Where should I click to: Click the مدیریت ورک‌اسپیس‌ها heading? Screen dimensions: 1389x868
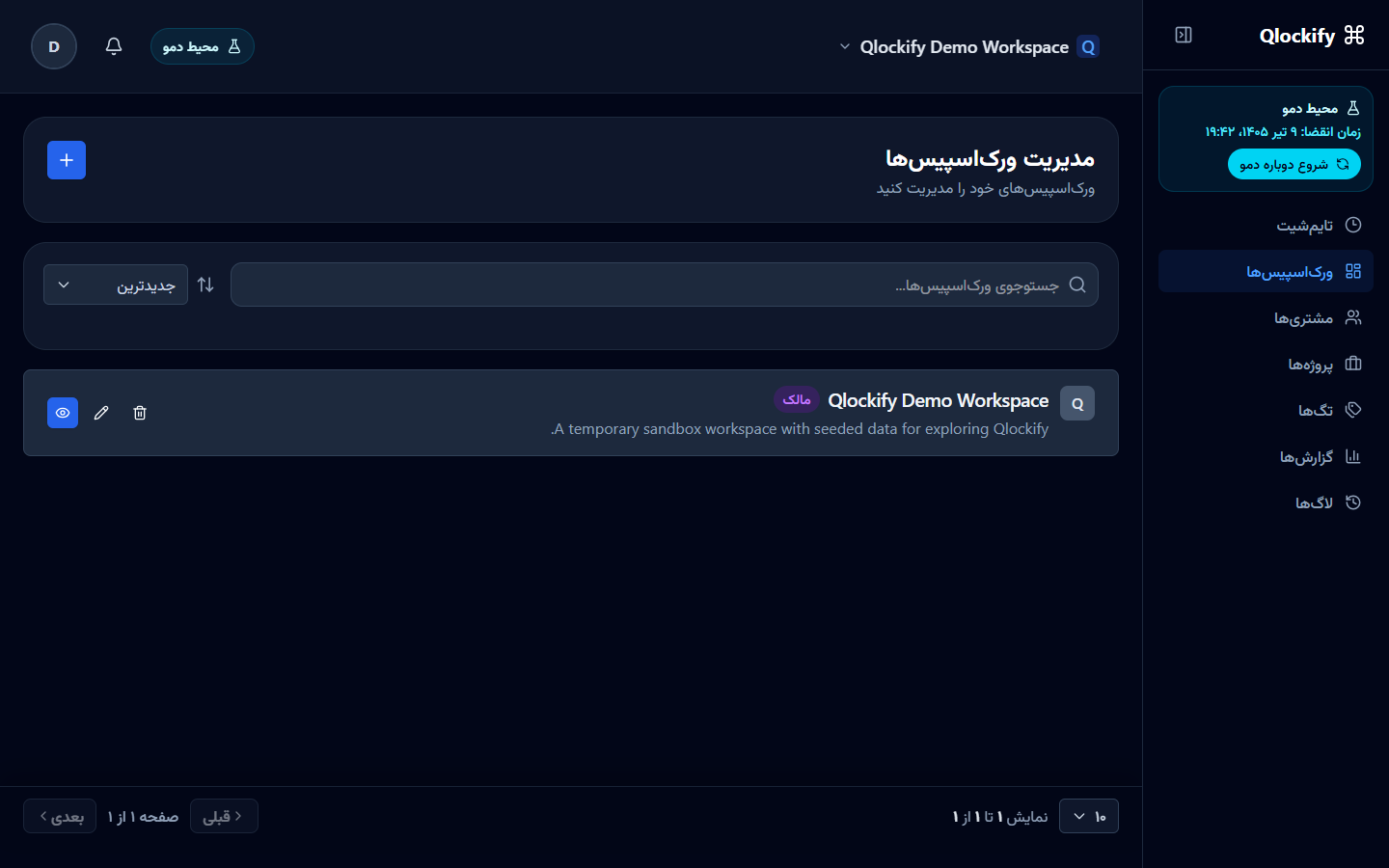coord(990,158)
